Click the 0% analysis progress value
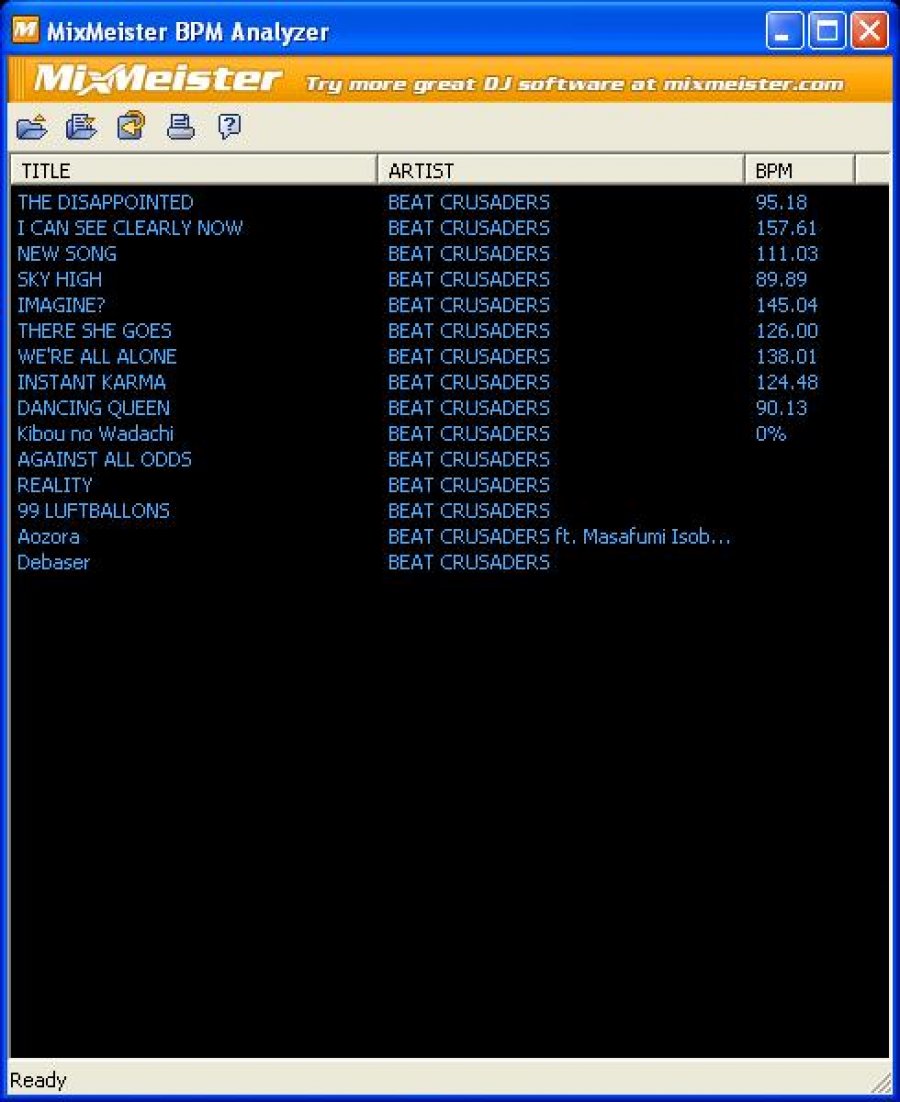 pyautogui.click(x=771, y=434)
